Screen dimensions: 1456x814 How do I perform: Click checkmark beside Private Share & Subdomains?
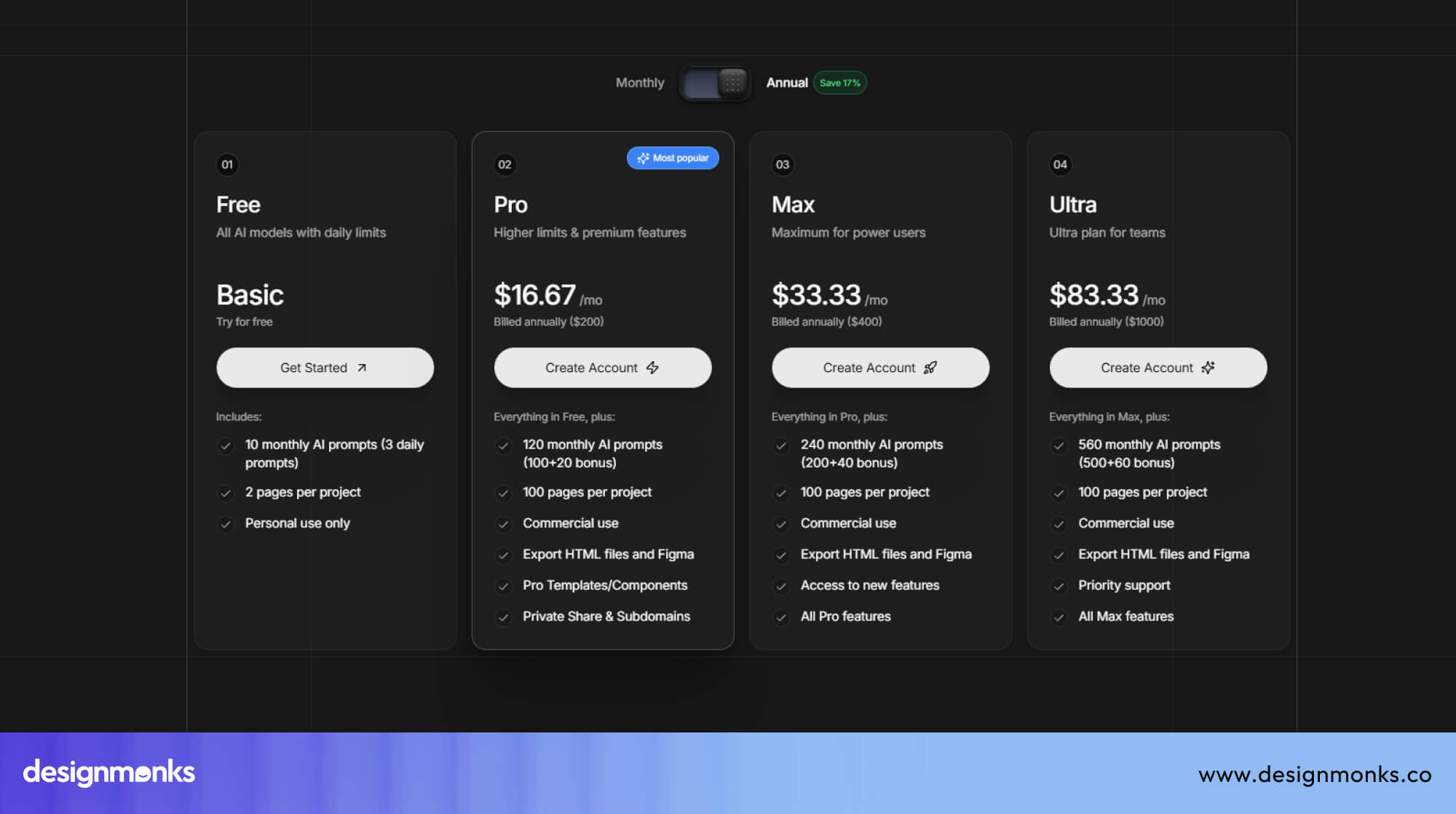pos(503,617)
